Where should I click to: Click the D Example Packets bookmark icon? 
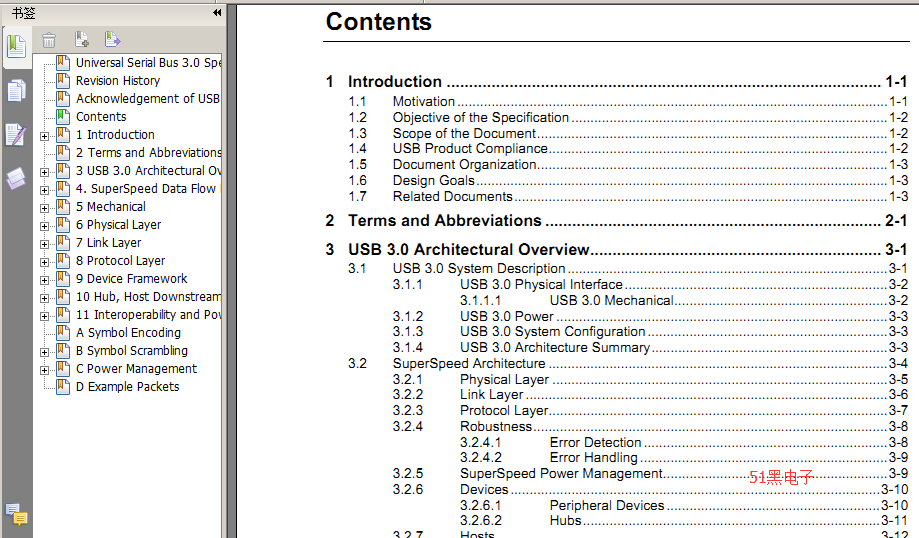click(x=63, y=387)
